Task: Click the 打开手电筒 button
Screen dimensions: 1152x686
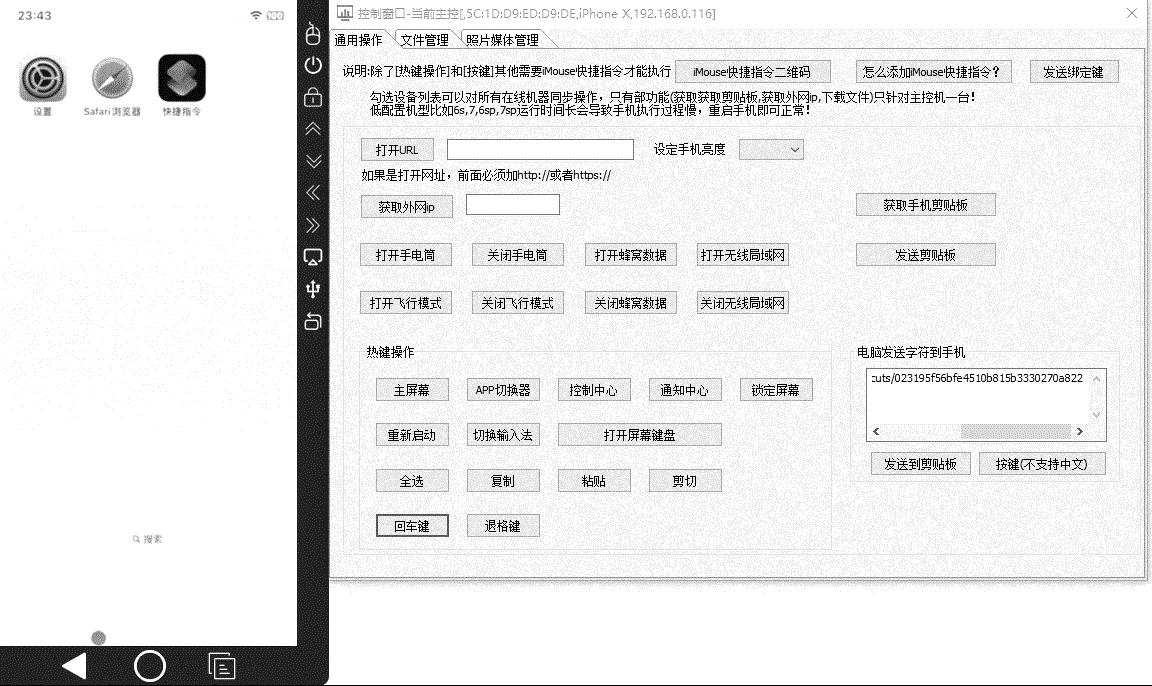Action: (406, 255)
